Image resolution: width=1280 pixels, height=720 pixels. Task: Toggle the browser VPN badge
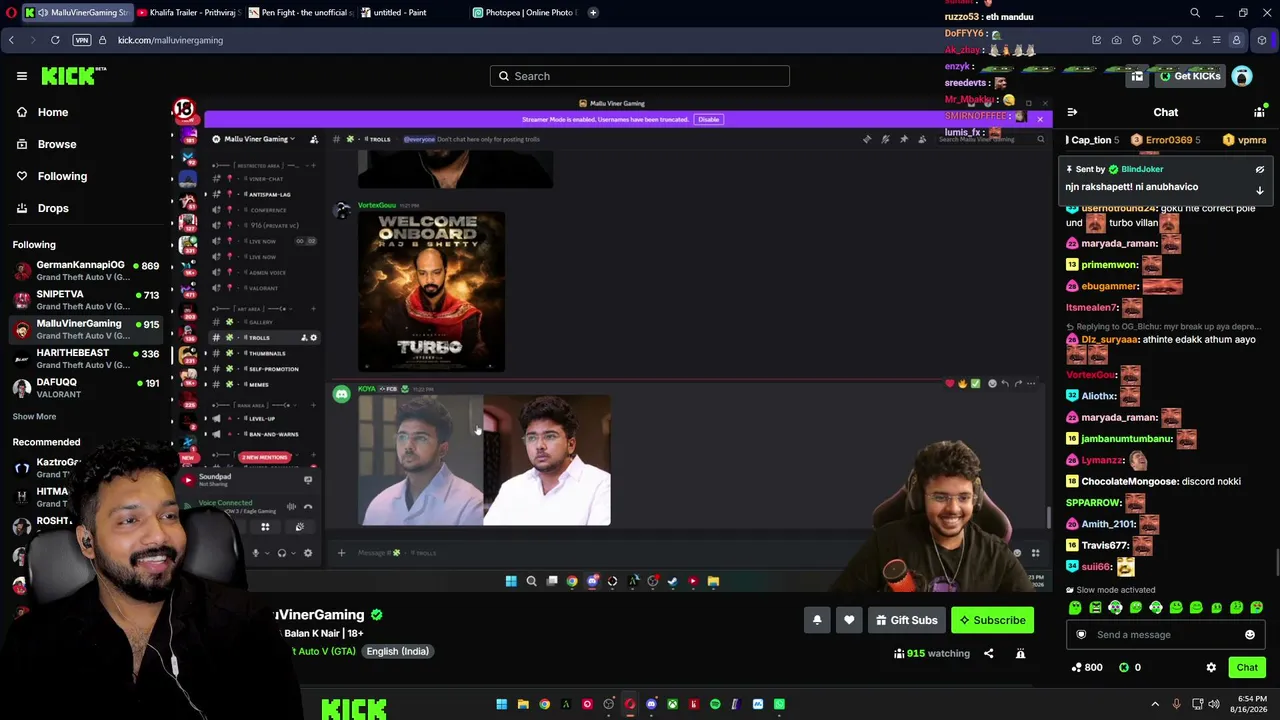(82, 40)
